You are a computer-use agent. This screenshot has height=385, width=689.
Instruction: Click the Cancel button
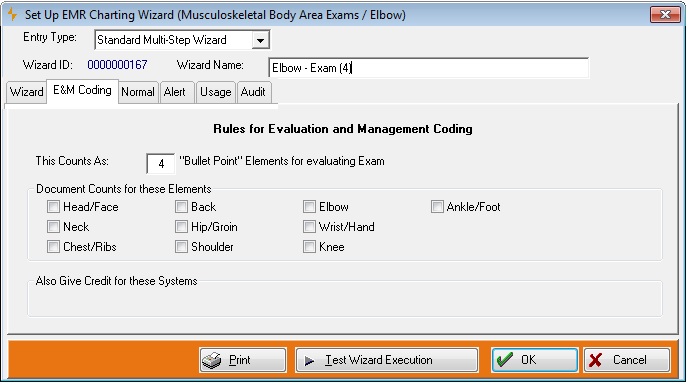627,360
